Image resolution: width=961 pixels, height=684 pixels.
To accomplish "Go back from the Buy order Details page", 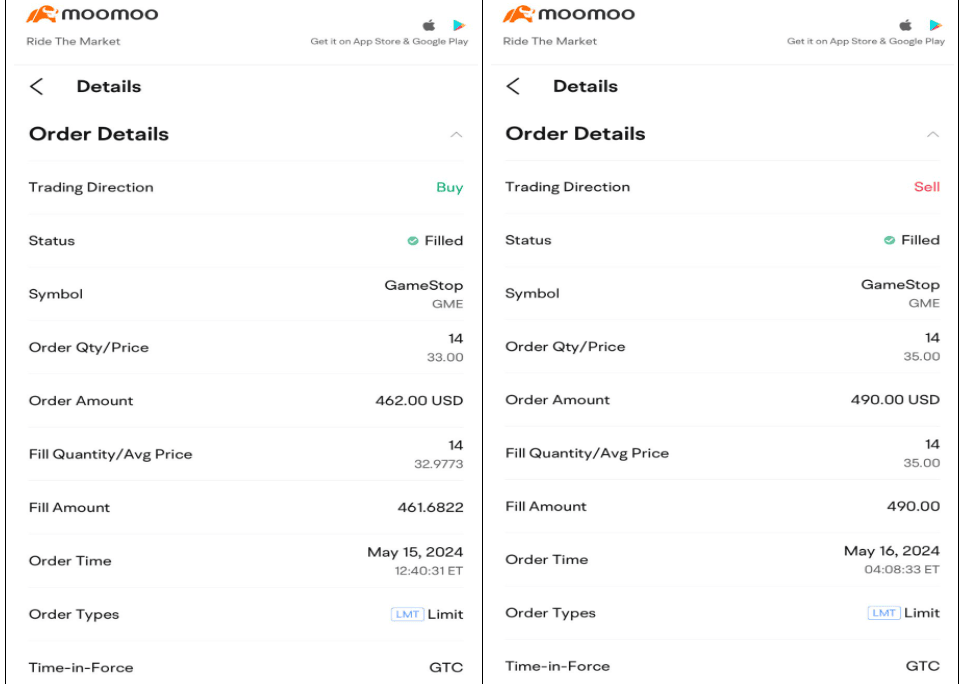I will point(37,86).
